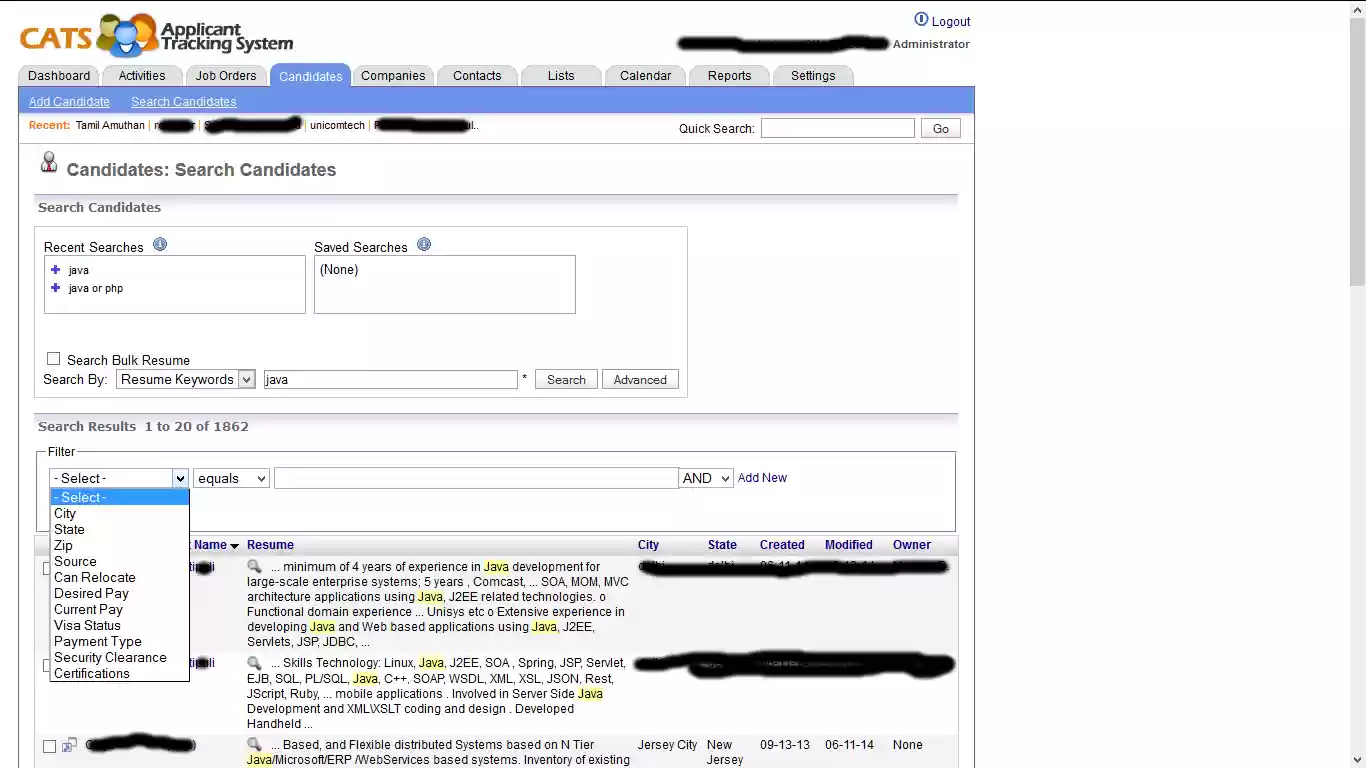
Task: Click into the Quick Search text field
Action: coord(837,128)
